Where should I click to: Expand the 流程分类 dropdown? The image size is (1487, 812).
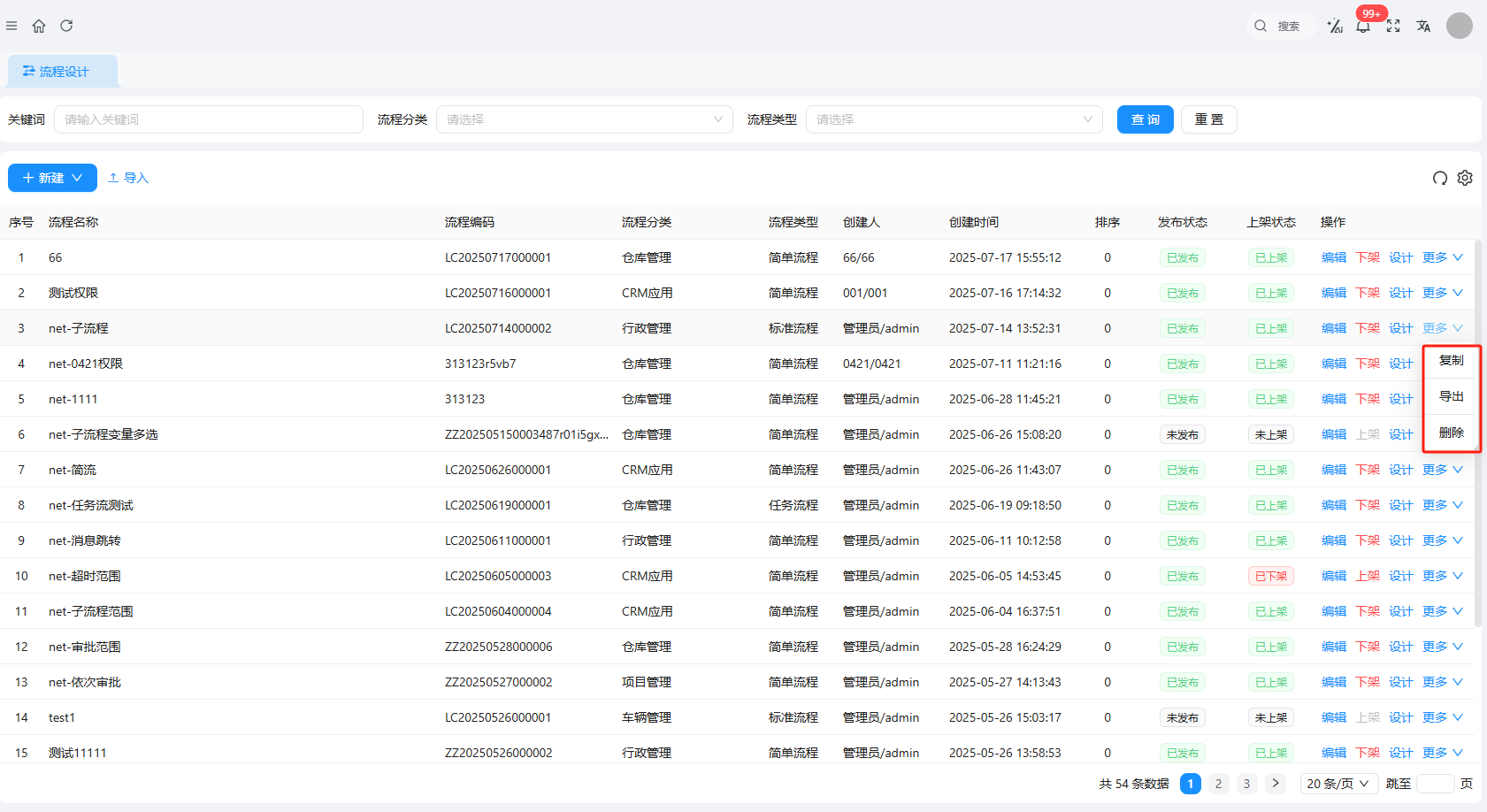pyautogui.click(x=584, y=119)
